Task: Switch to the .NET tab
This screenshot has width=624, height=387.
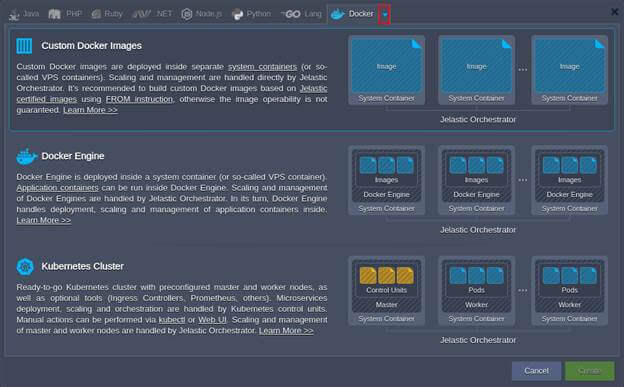Action: tap(152, 14)
